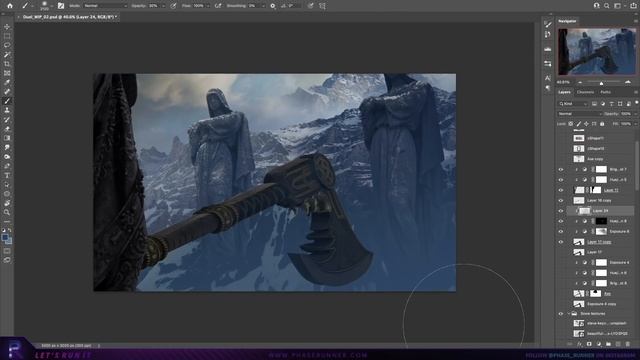Screen dimensions: 640x360
Task: Click the Navigator preview thumbnail
Action: coord(597,51)
